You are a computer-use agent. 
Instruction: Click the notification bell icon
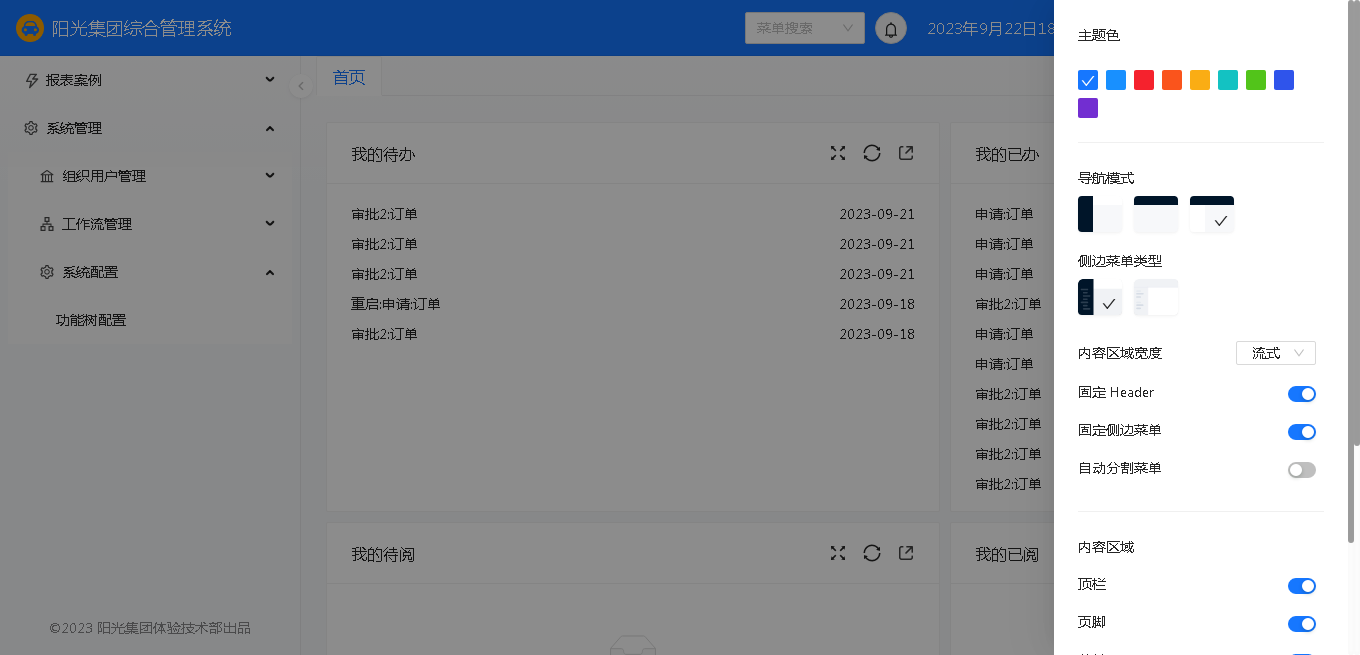(891, 28)
